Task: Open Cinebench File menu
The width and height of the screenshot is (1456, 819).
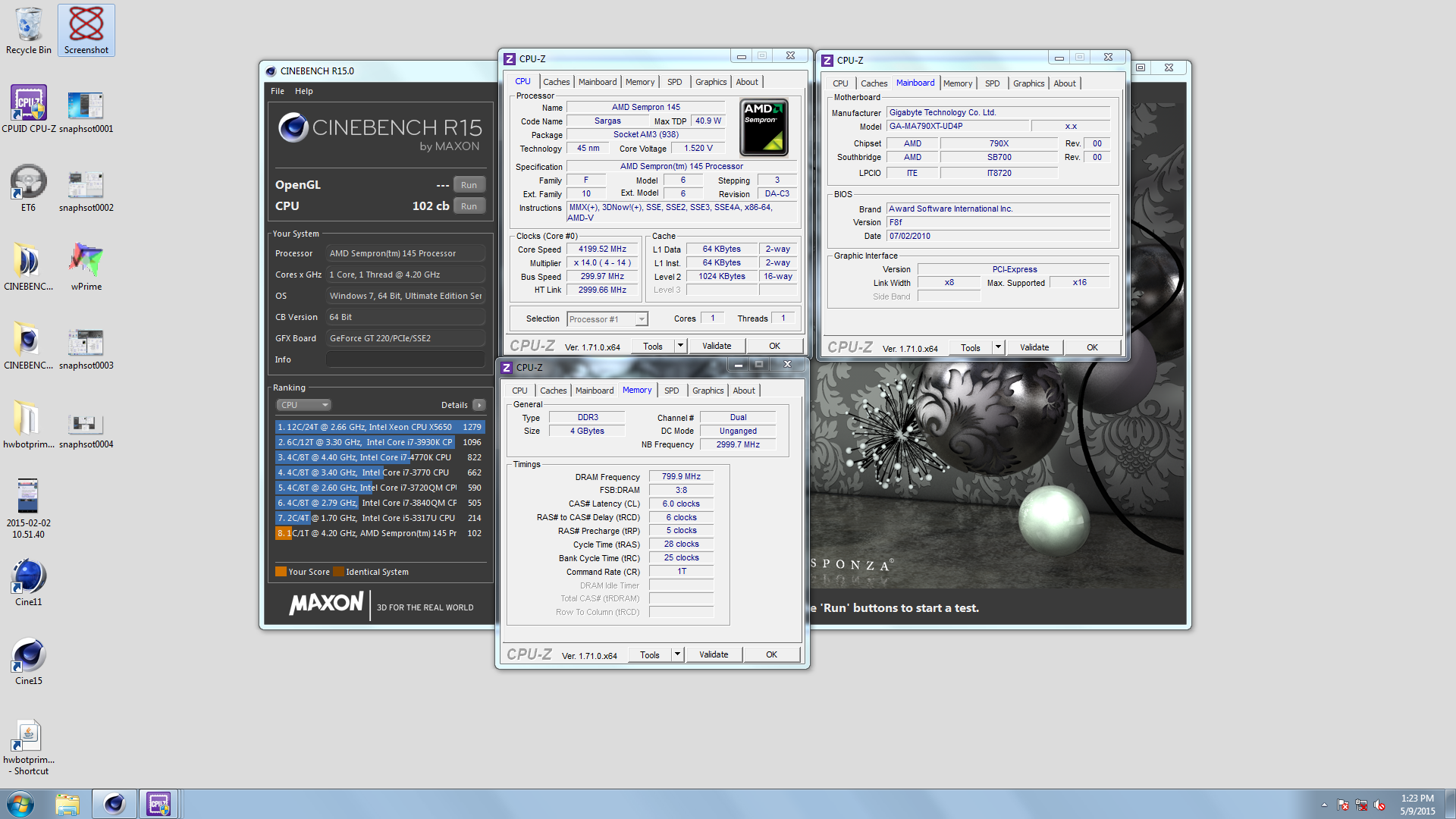Action: (278, 91)
